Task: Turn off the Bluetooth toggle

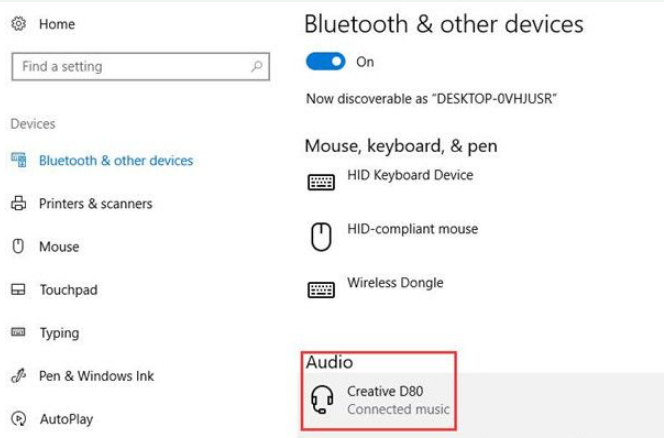Action: (325, 62)
